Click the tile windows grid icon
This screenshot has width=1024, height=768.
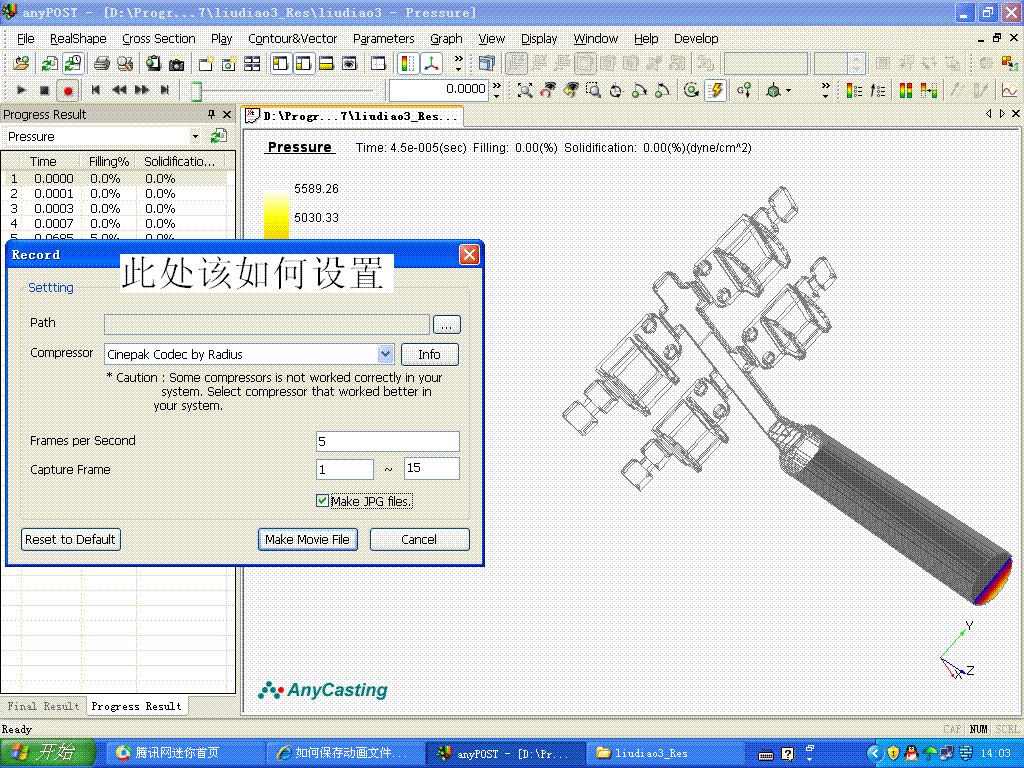[252, 63]
